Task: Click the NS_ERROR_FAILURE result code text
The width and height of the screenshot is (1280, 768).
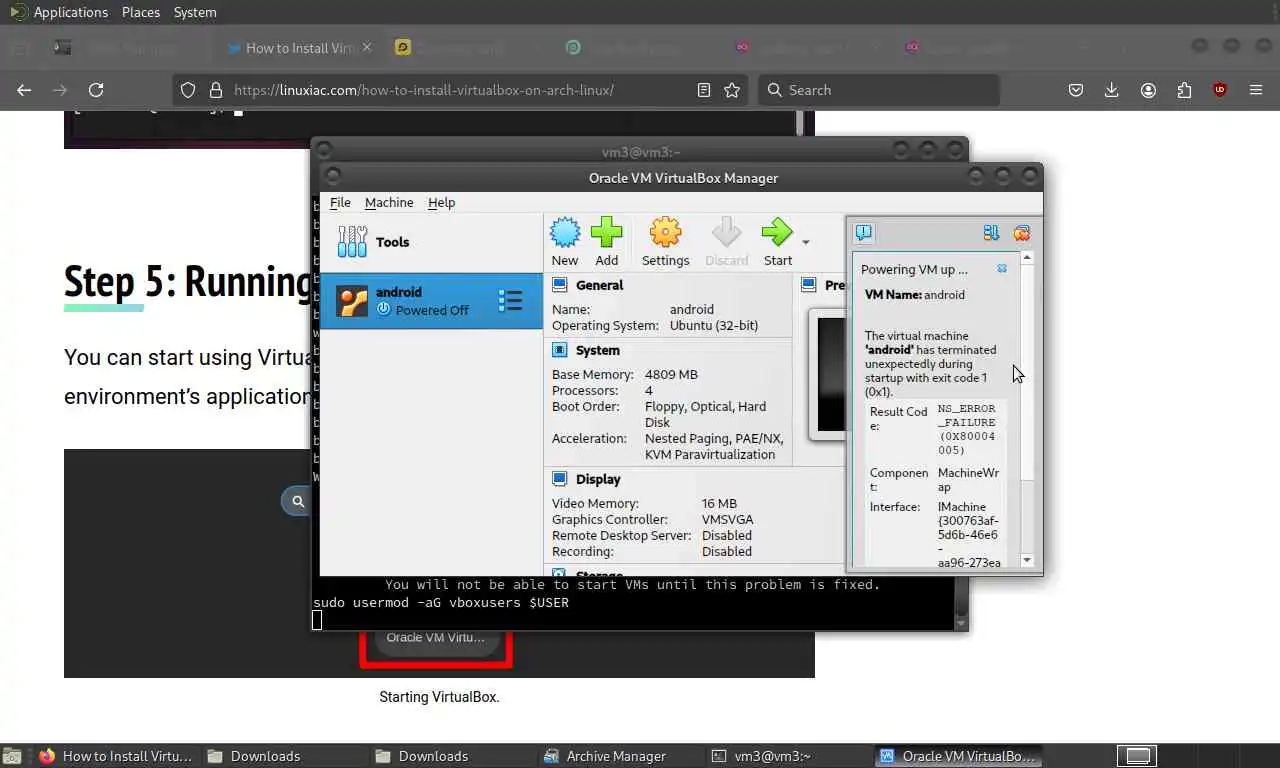Action: pos(966,429)
